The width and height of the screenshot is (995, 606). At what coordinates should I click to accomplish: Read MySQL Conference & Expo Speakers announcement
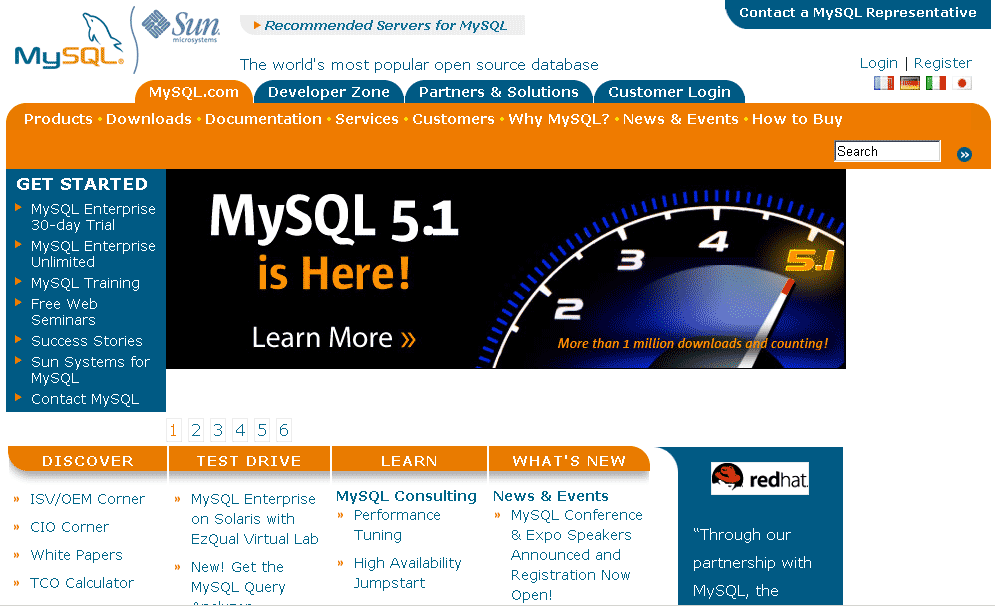pyautogui.click(x=577, y=555)
